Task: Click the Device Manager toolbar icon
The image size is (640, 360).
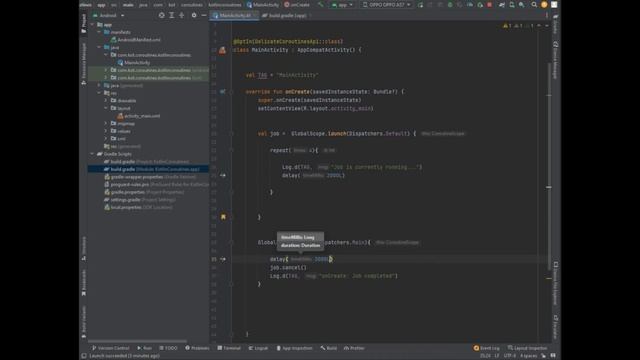Action: 512,5
